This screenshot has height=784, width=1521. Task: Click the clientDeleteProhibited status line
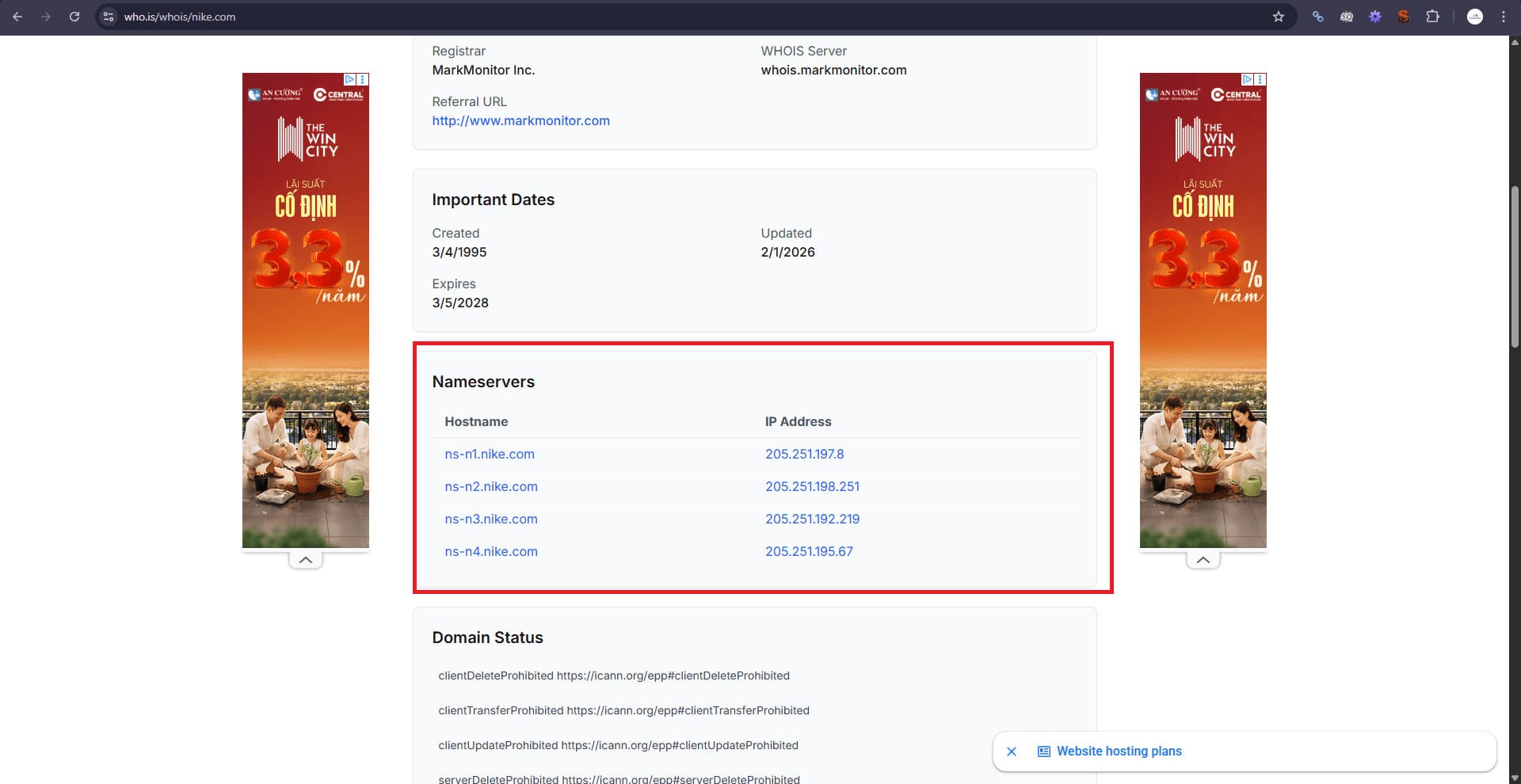(614, 676)
